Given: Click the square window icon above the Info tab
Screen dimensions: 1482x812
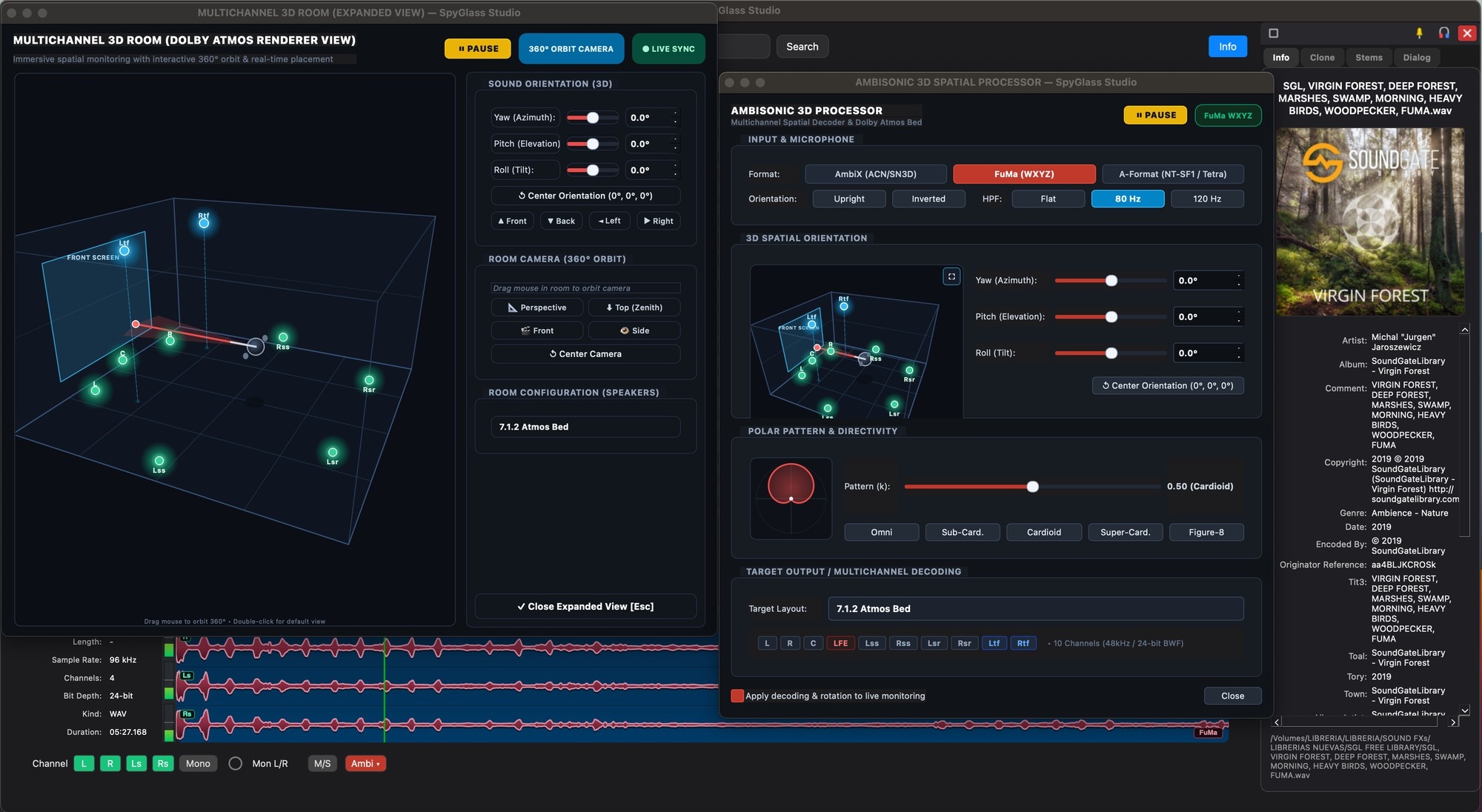Looking at the screenshot, I should point(1273,33).
